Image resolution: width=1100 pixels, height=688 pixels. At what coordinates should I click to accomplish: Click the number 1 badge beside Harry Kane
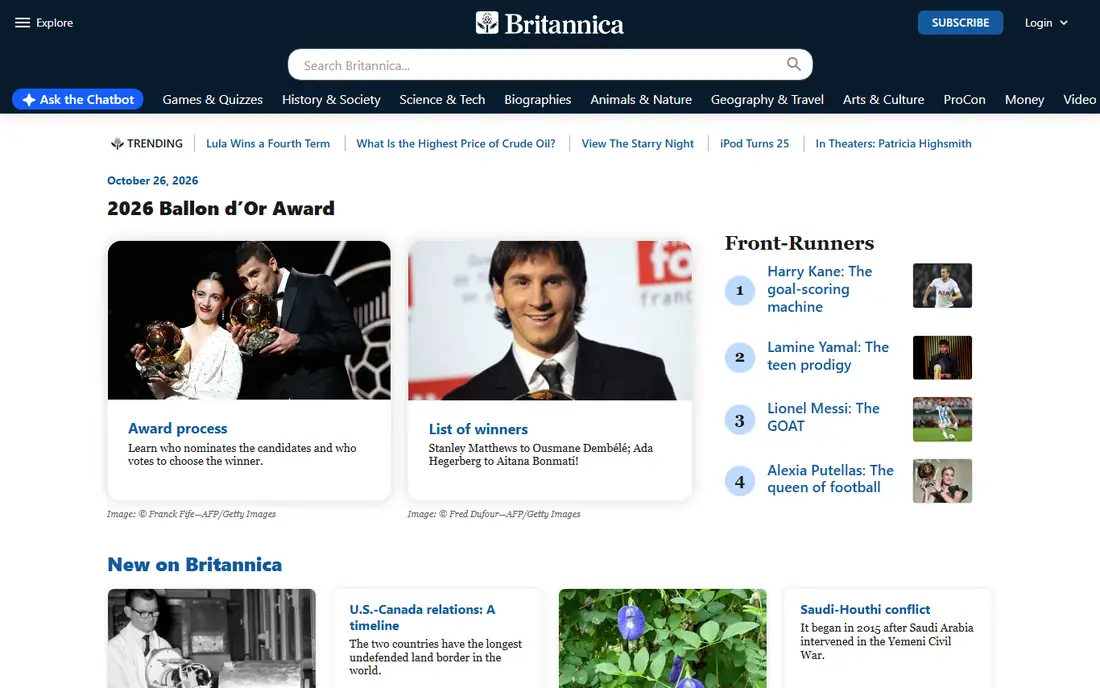tap(739, 290)
